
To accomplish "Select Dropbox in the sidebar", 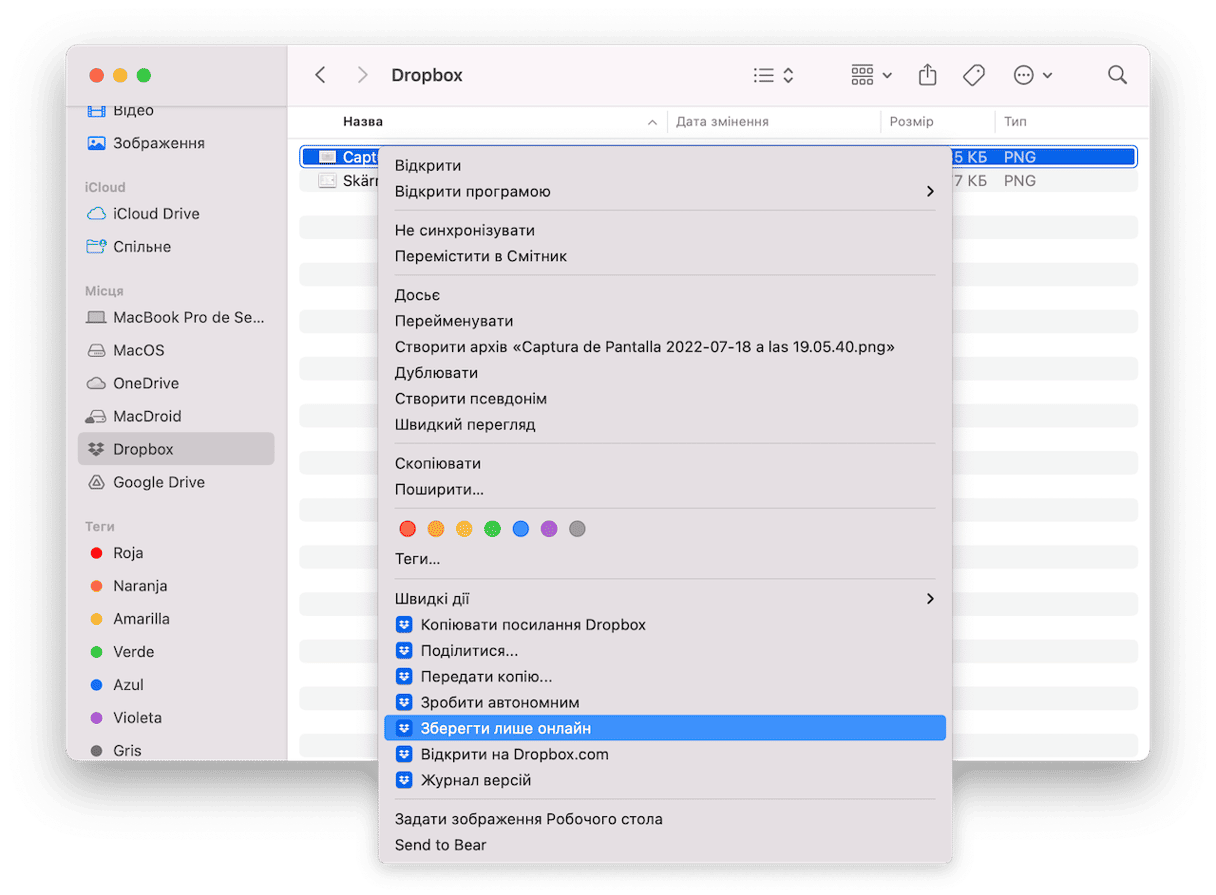I will click(x=143, y=449).
